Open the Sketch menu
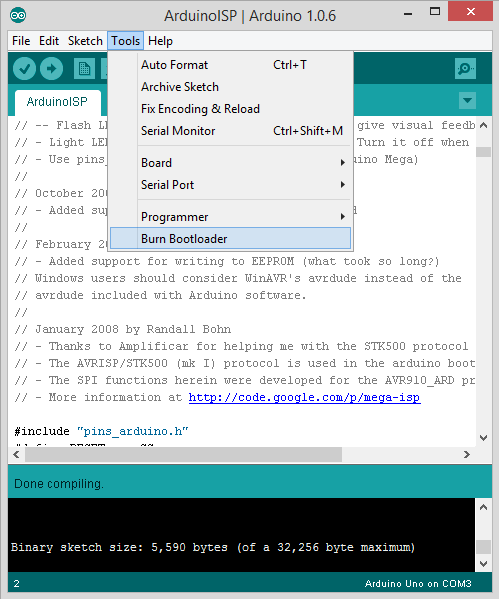499x599 pixels. pos(85,41)
